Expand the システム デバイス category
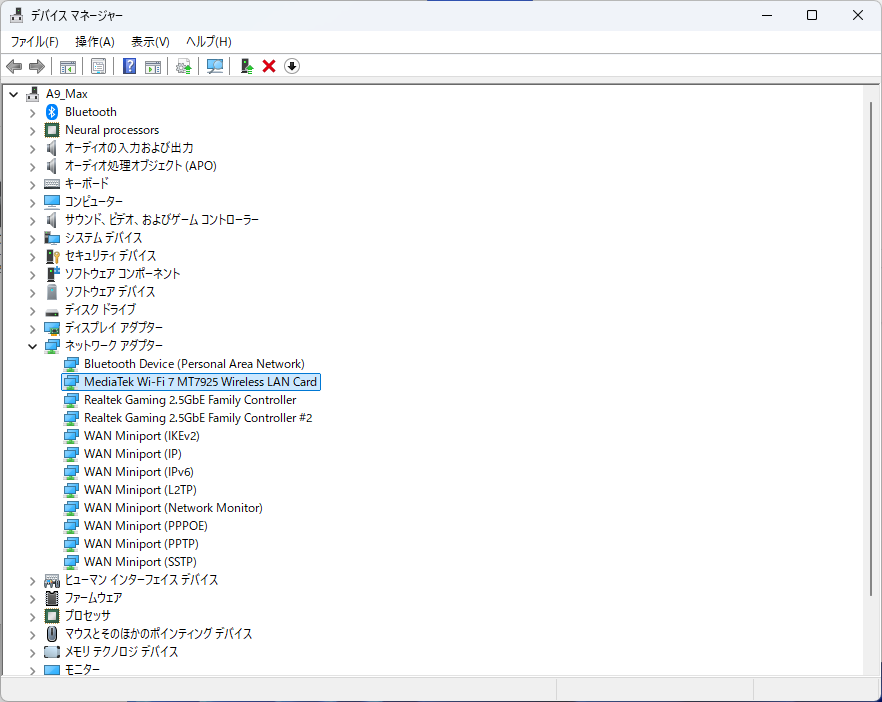 click(x=32, y=238)
